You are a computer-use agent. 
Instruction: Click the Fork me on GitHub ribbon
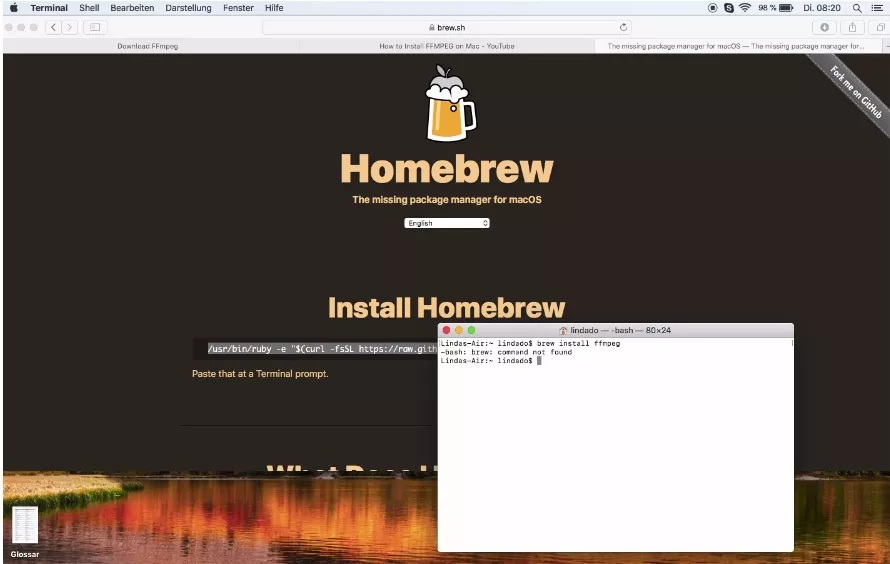pos(856,92)
